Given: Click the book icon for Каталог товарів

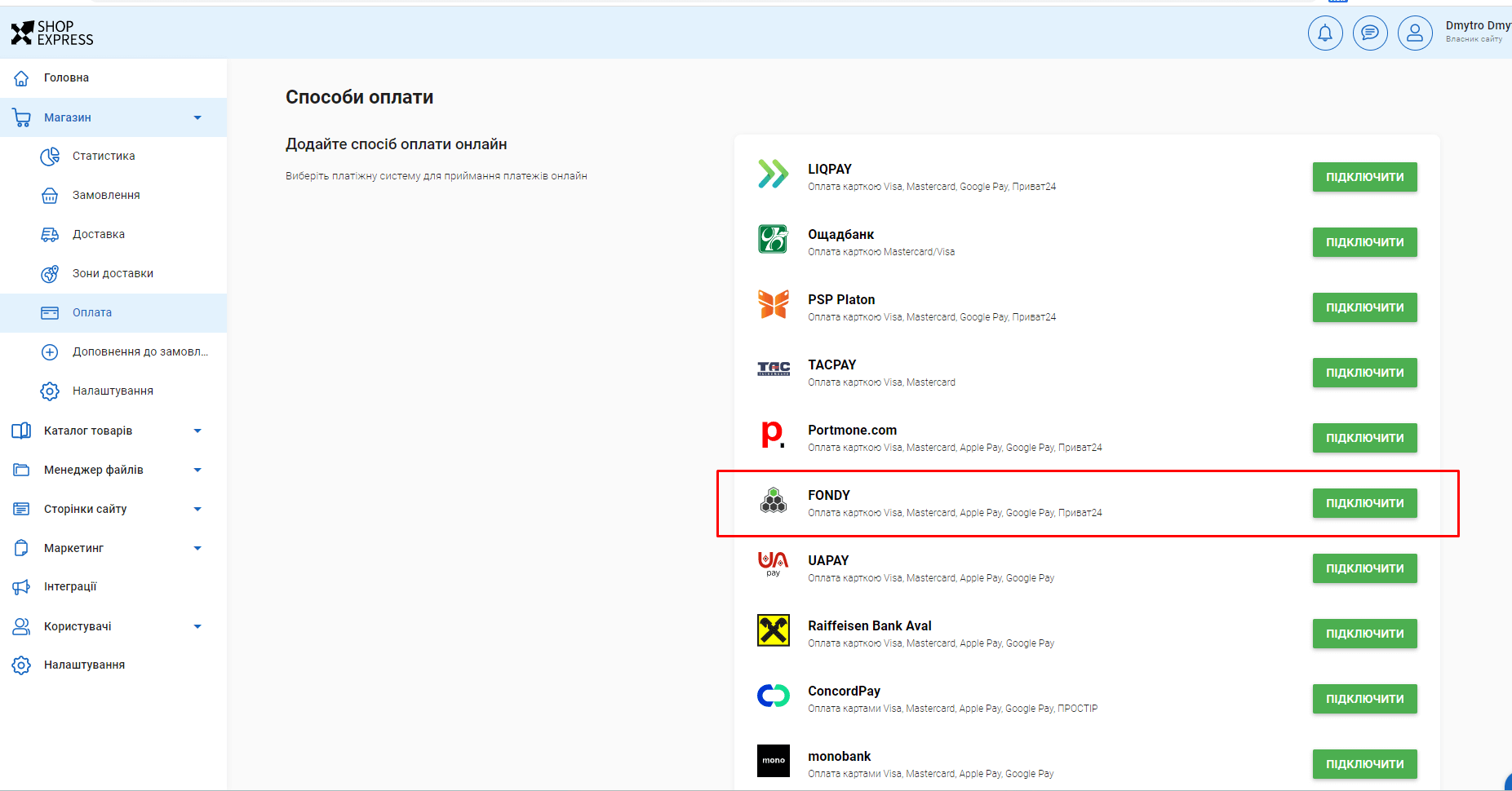Looking at the screenshot, I should (22, 431).
